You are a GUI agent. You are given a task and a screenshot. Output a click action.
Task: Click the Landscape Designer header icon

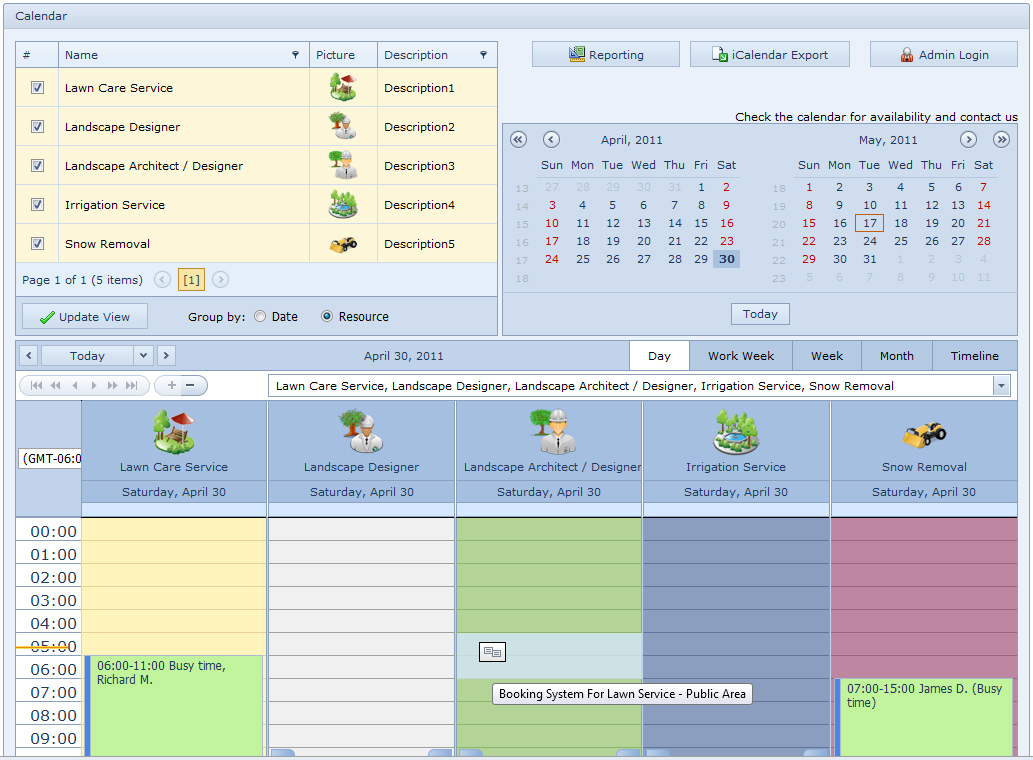[361, 432]
